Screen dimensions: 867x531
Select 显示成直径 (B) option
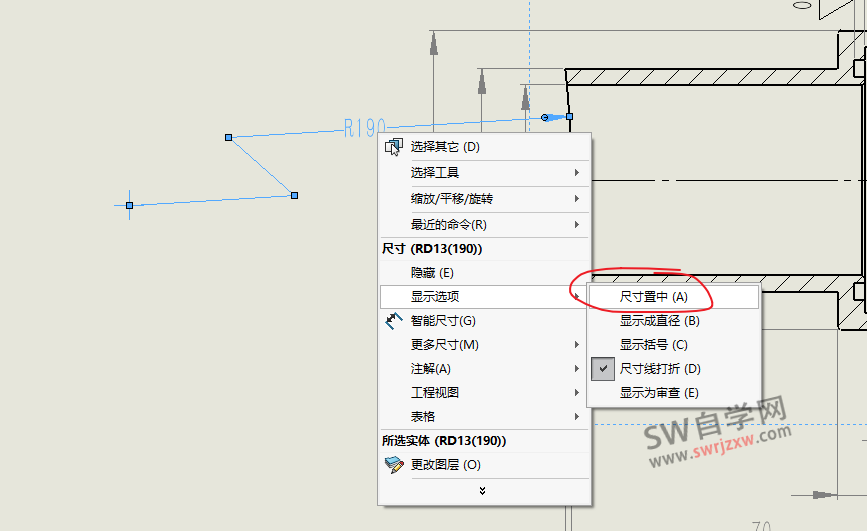pos(674,321)
